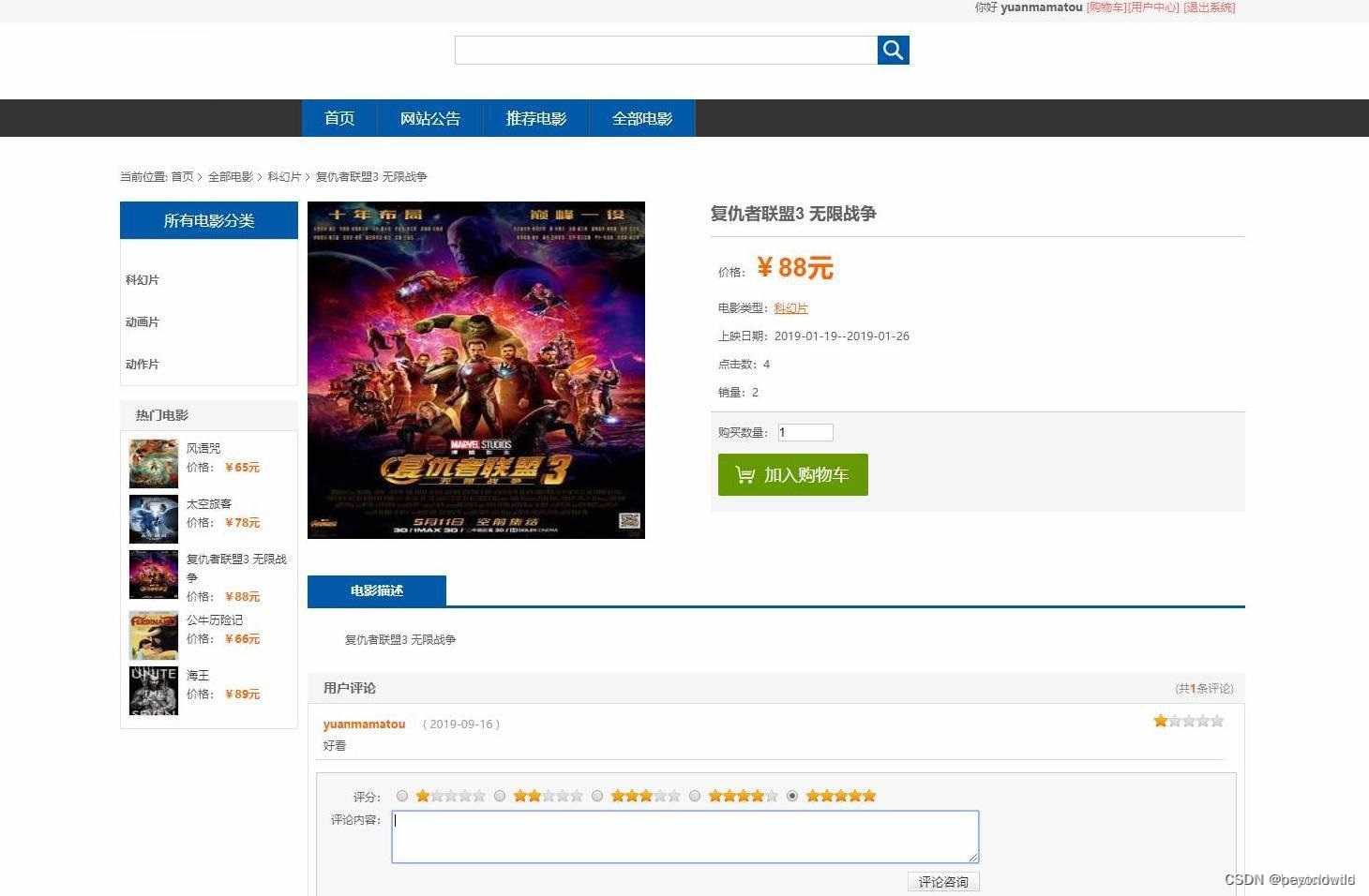Click the 海王 title link
Viewport: 1369px width, 896px height.
[198, 675]
